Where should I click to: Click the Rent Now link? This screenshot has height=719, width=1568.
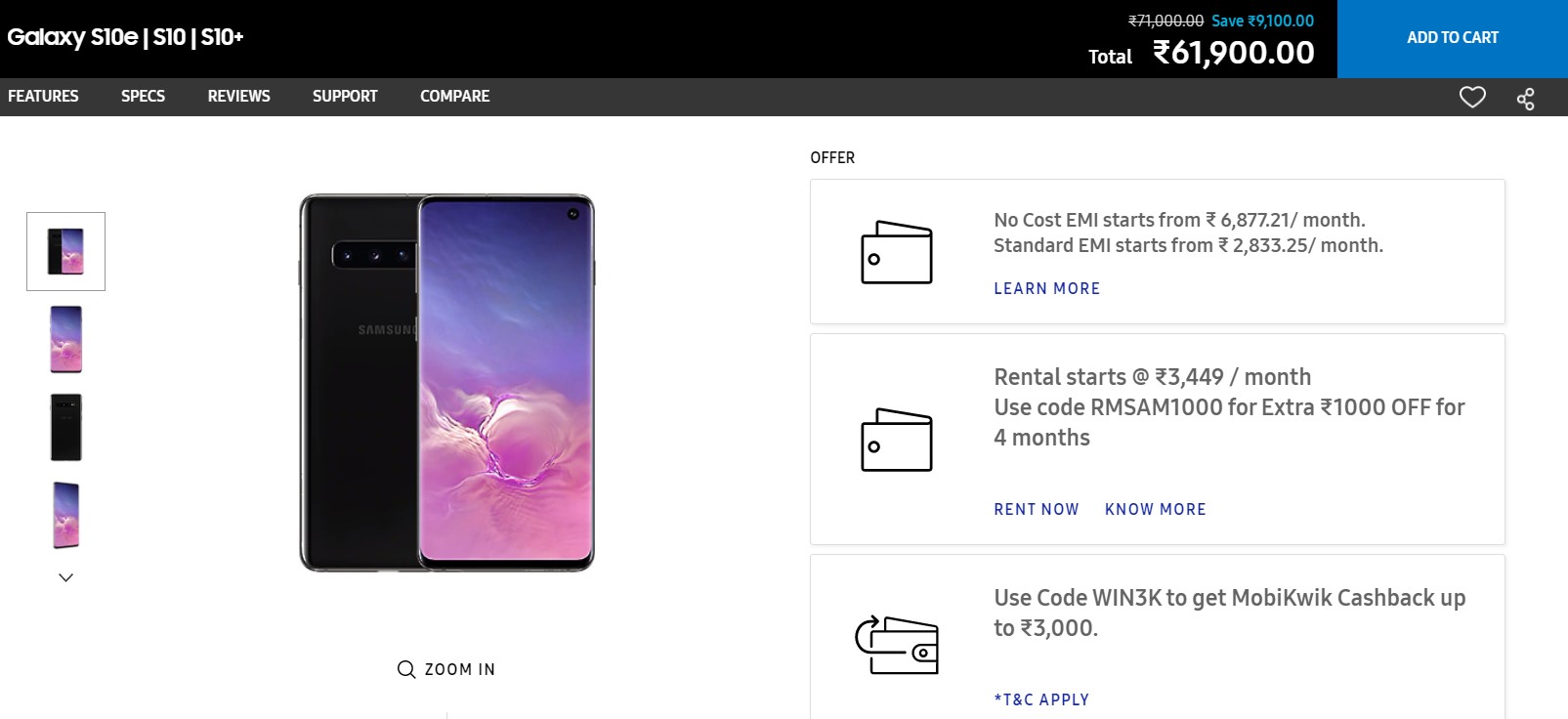coord(1036,509)
